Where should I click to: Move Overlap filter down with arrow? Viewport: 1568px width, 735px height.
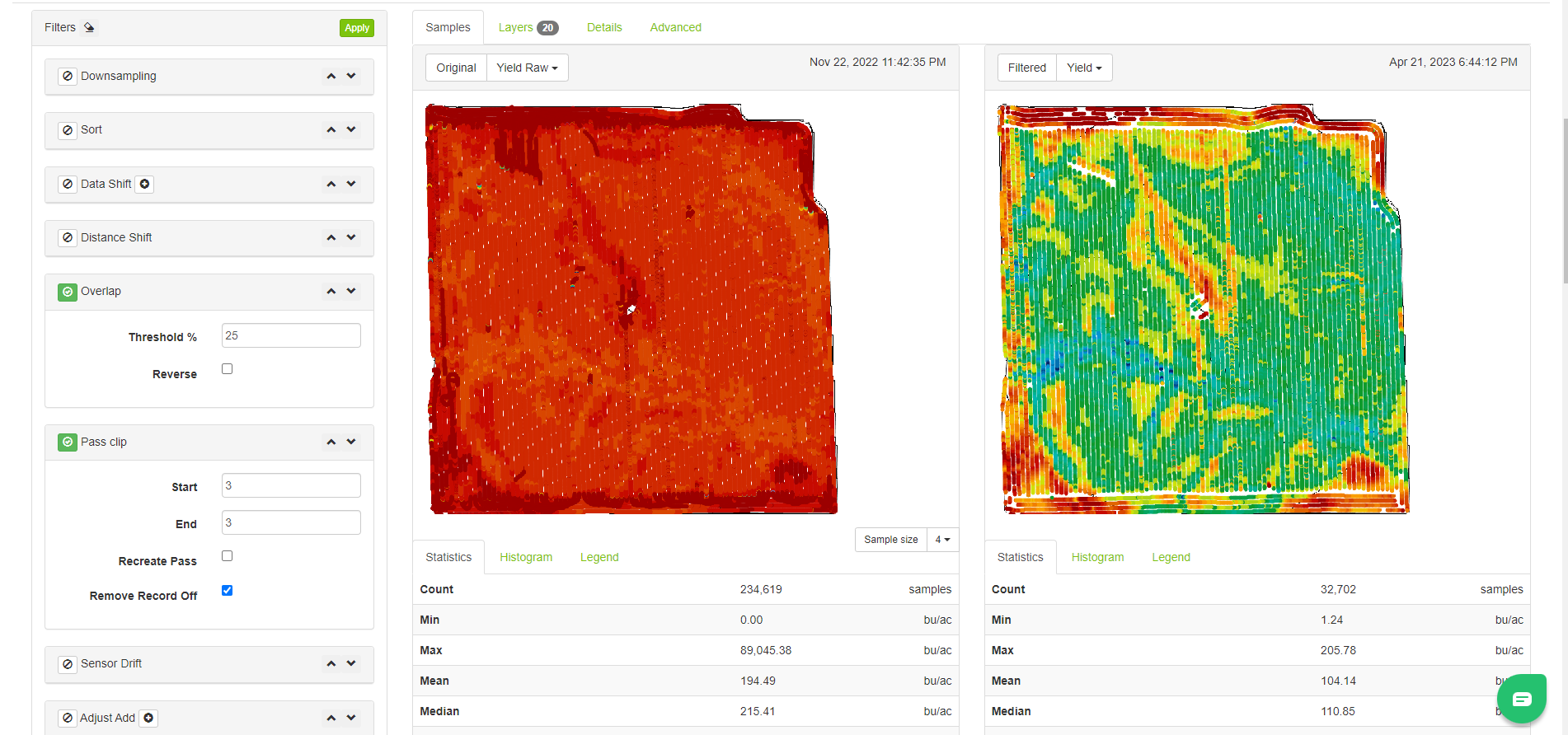tap(351, 291)
